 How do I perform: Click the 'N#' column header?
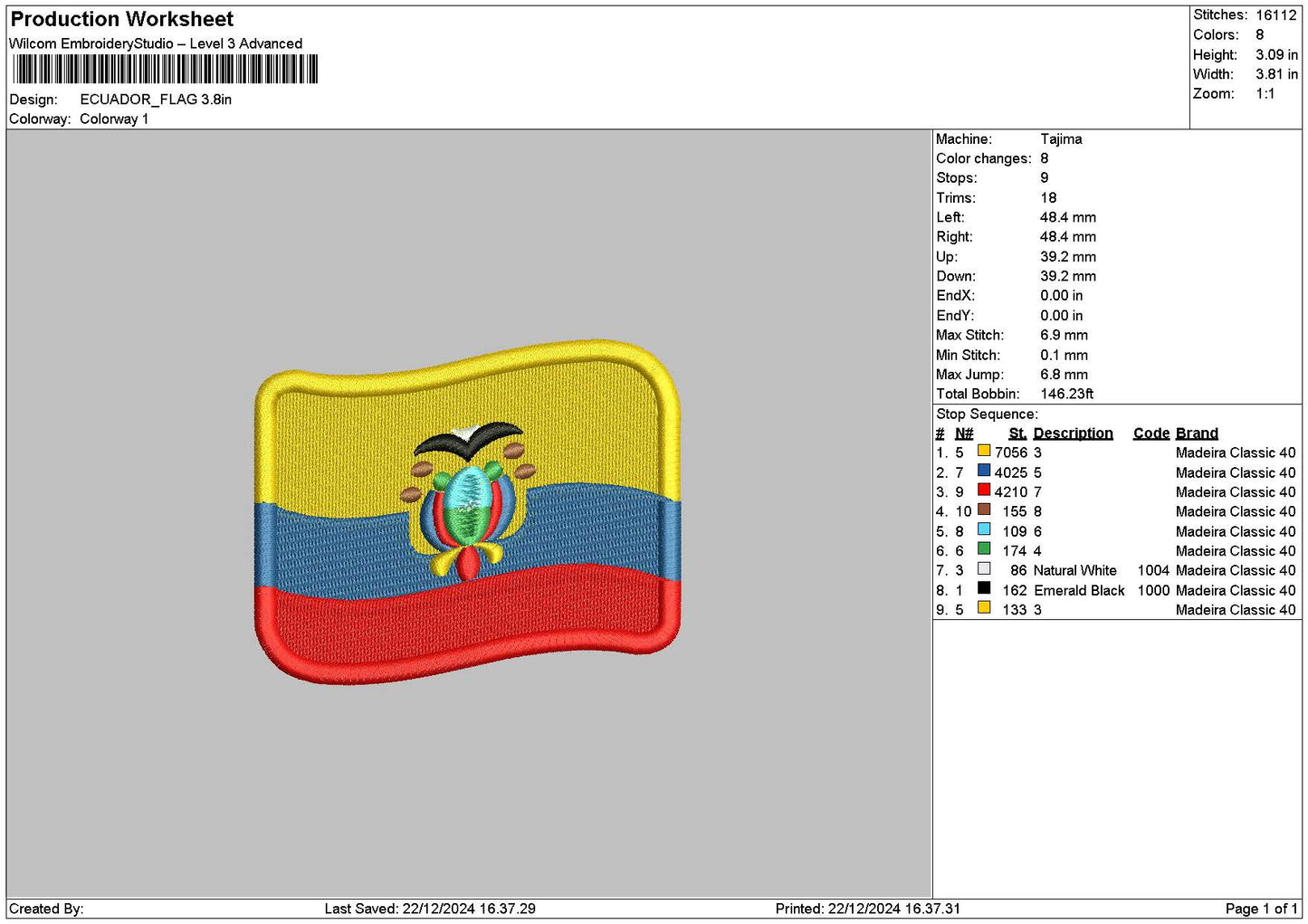click(964, 433)
